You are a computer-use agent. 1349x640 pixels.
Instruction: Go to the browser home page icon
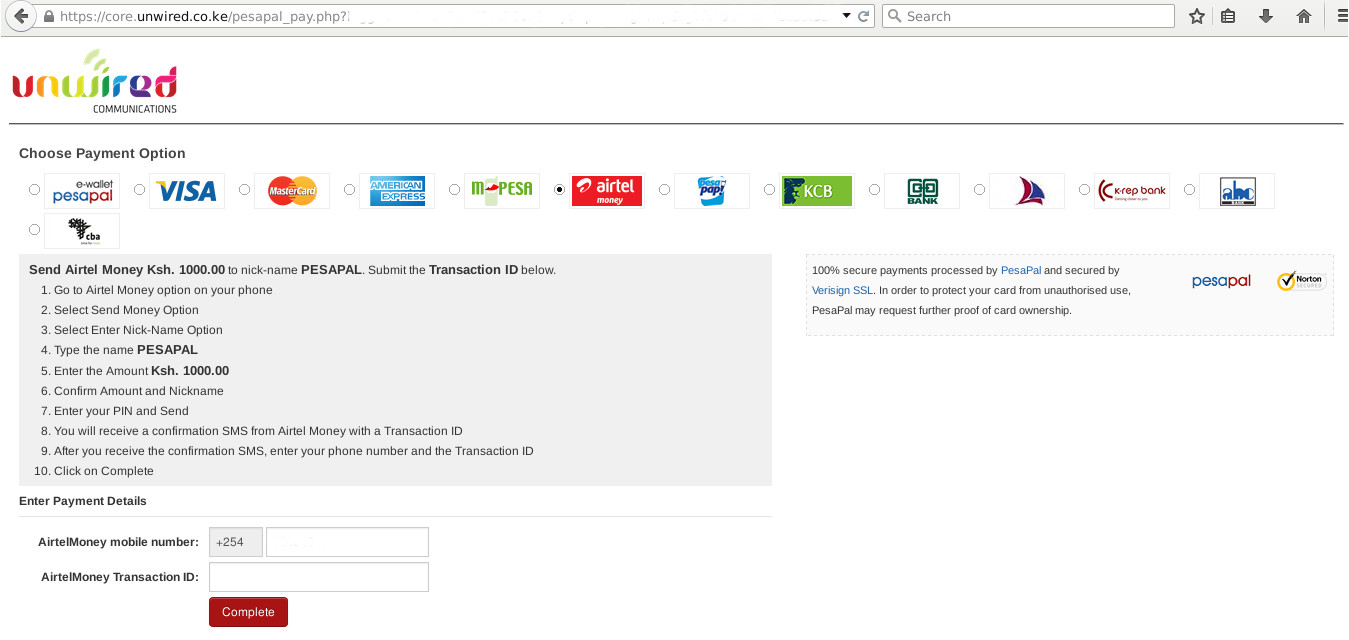[1303, 16]
